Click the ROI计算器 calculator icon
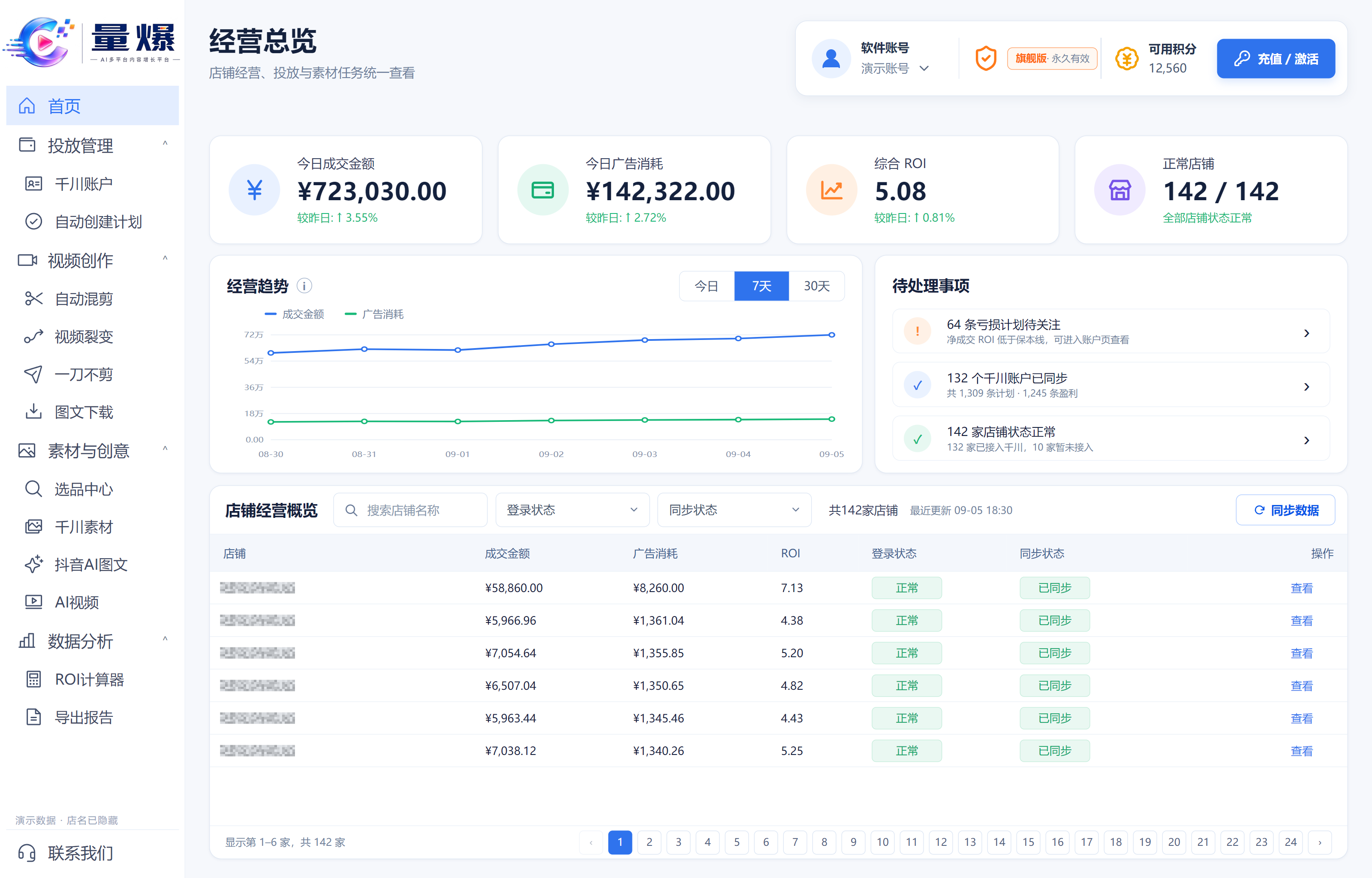The image size is (1372, 878). 33,679
